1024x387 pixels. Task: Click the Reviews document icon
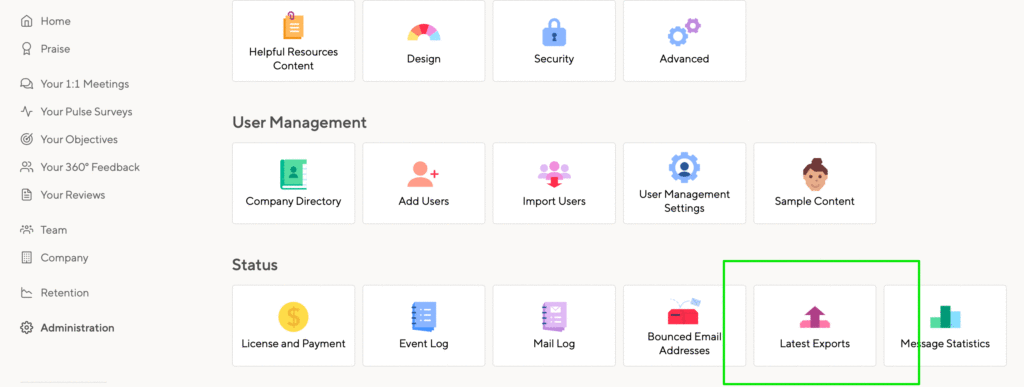click(27, 195)
